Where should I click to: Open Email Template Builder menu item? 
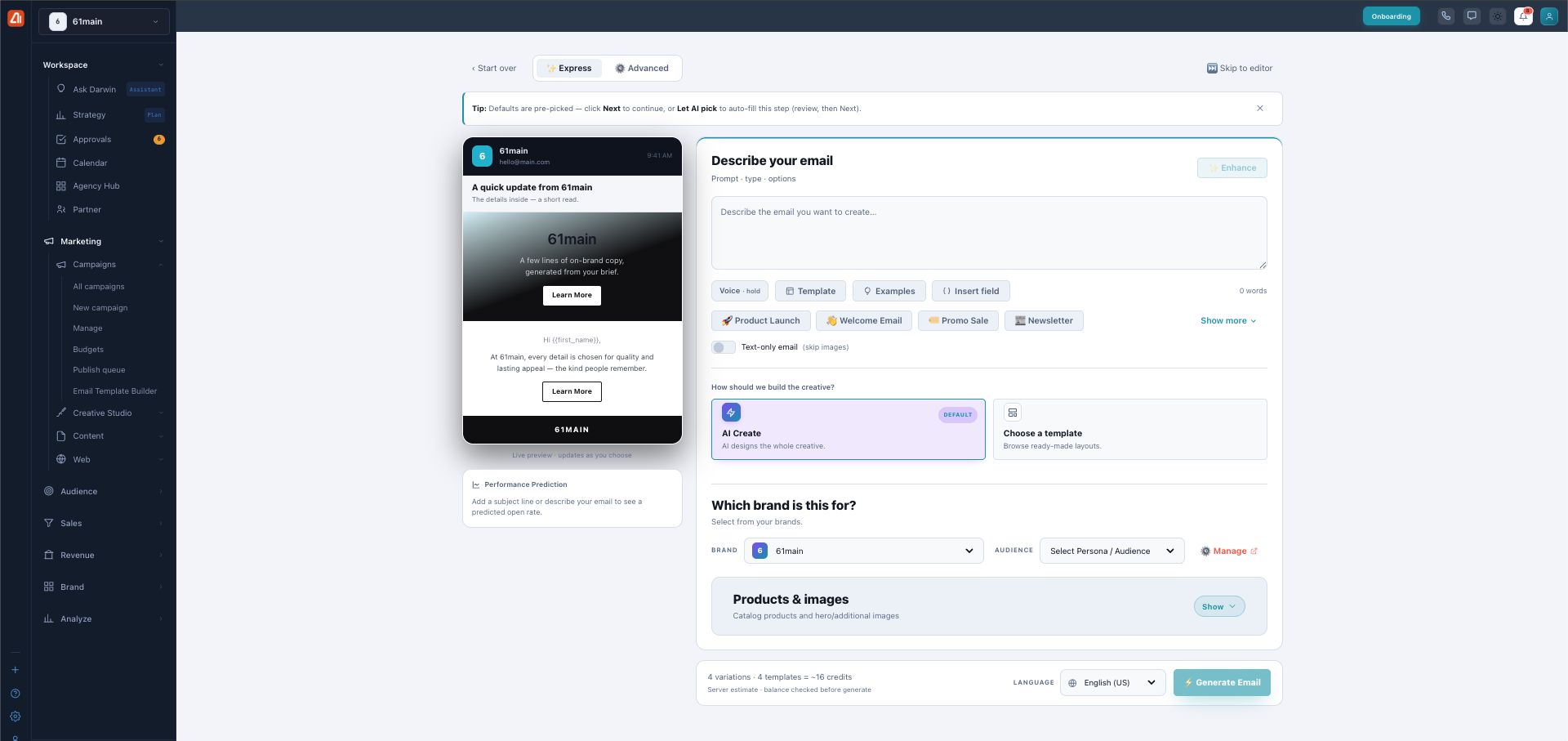tap(115, 391)
